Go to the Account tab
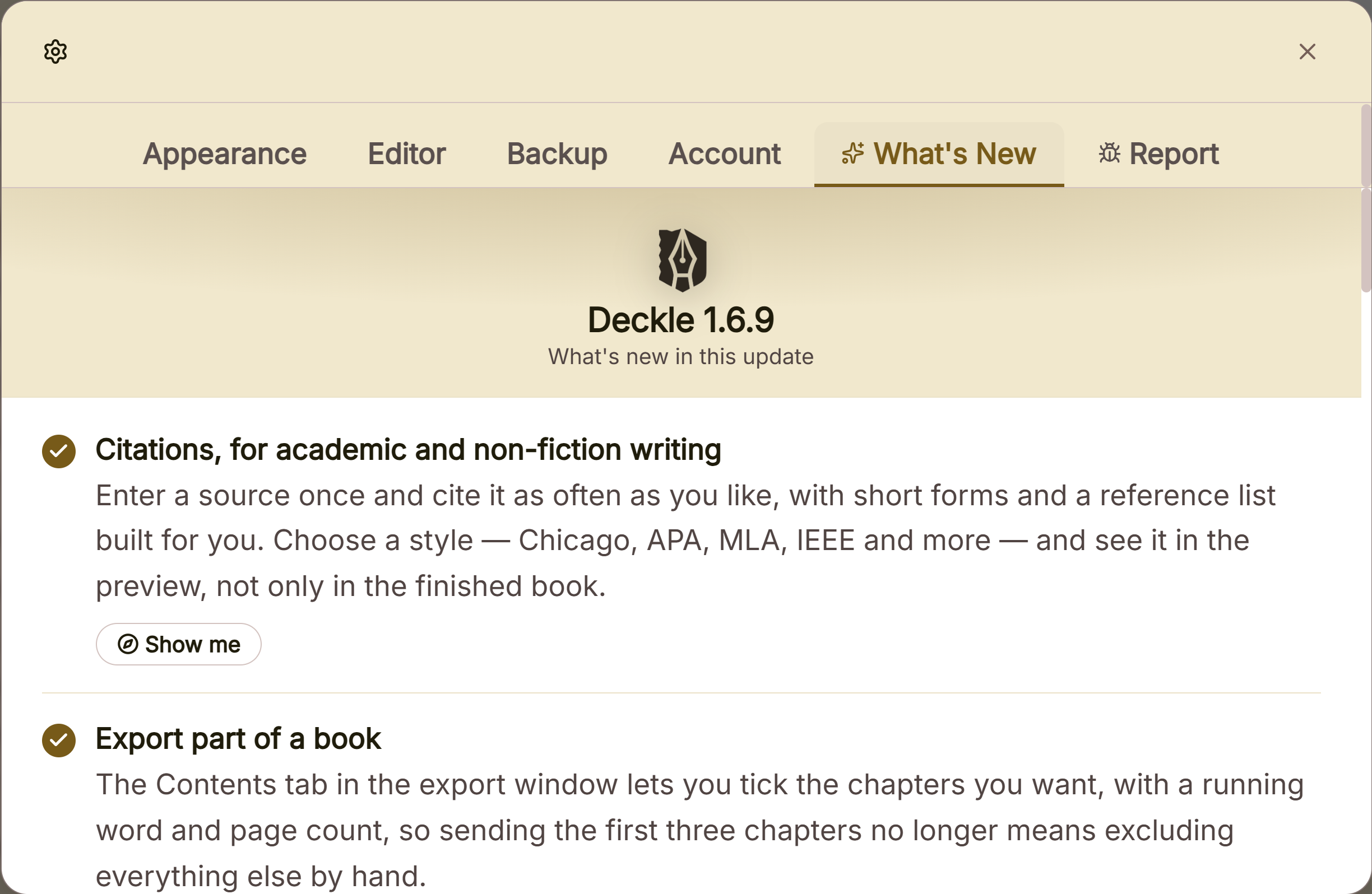 click(725, 154)
